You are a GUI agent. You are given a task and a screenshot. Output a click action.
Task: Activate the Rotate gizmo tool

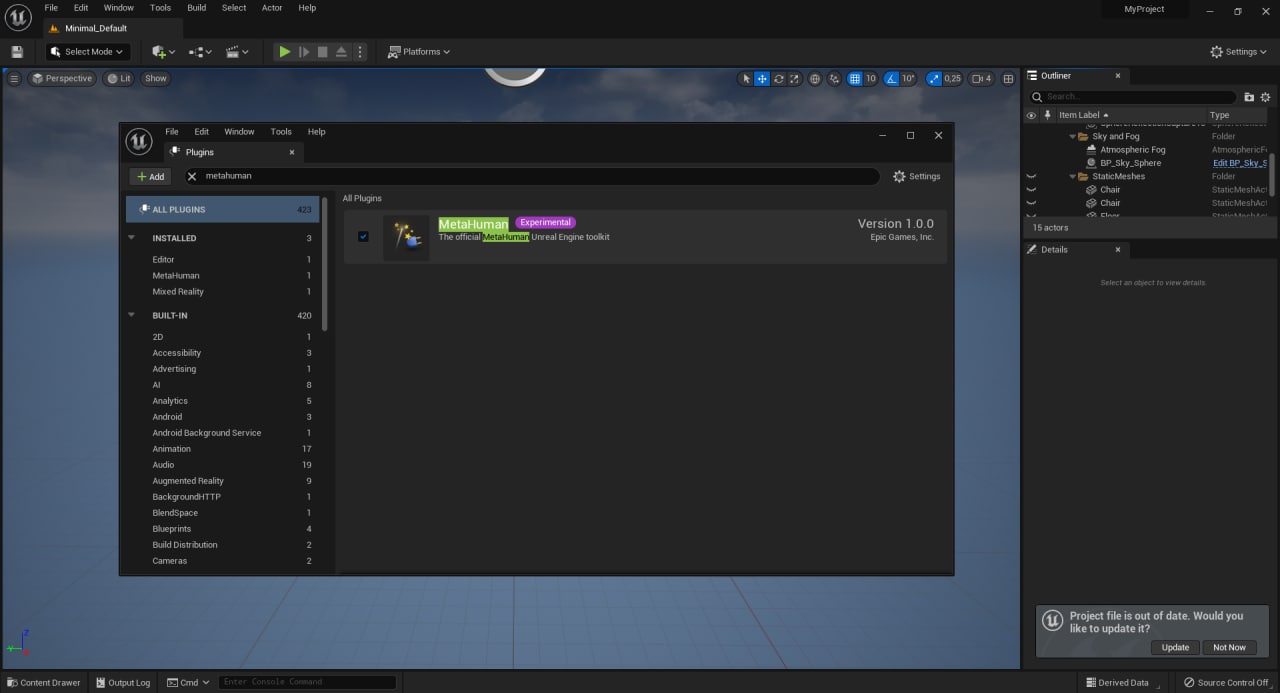tap(778, 78)
